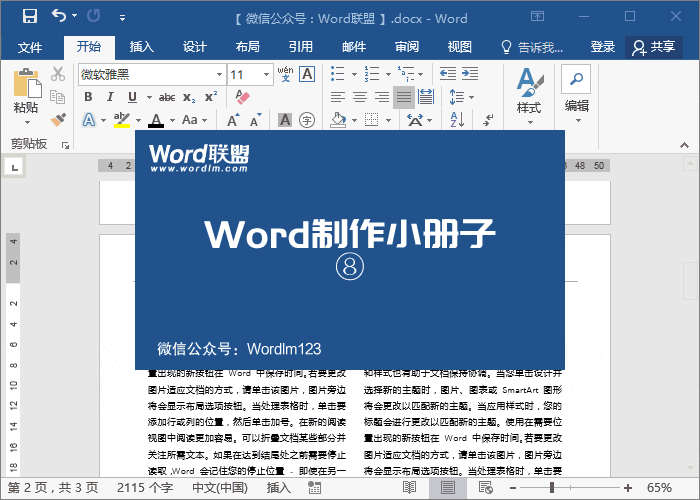Viewport: 700px width, 500px height.
Task: Toggle italic formatting
Action: pos(110,97)
